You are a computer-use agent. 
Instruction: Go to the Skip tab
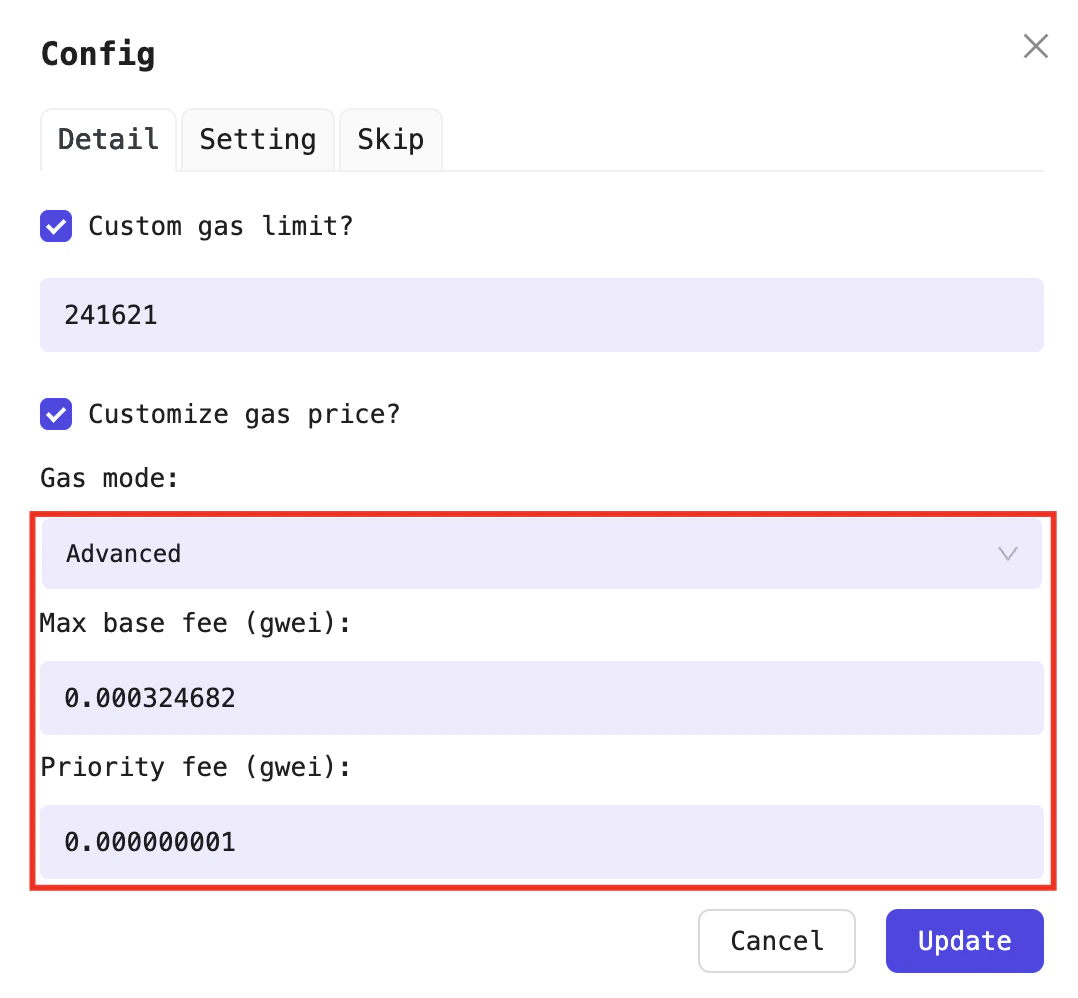(x=390, y=139)
